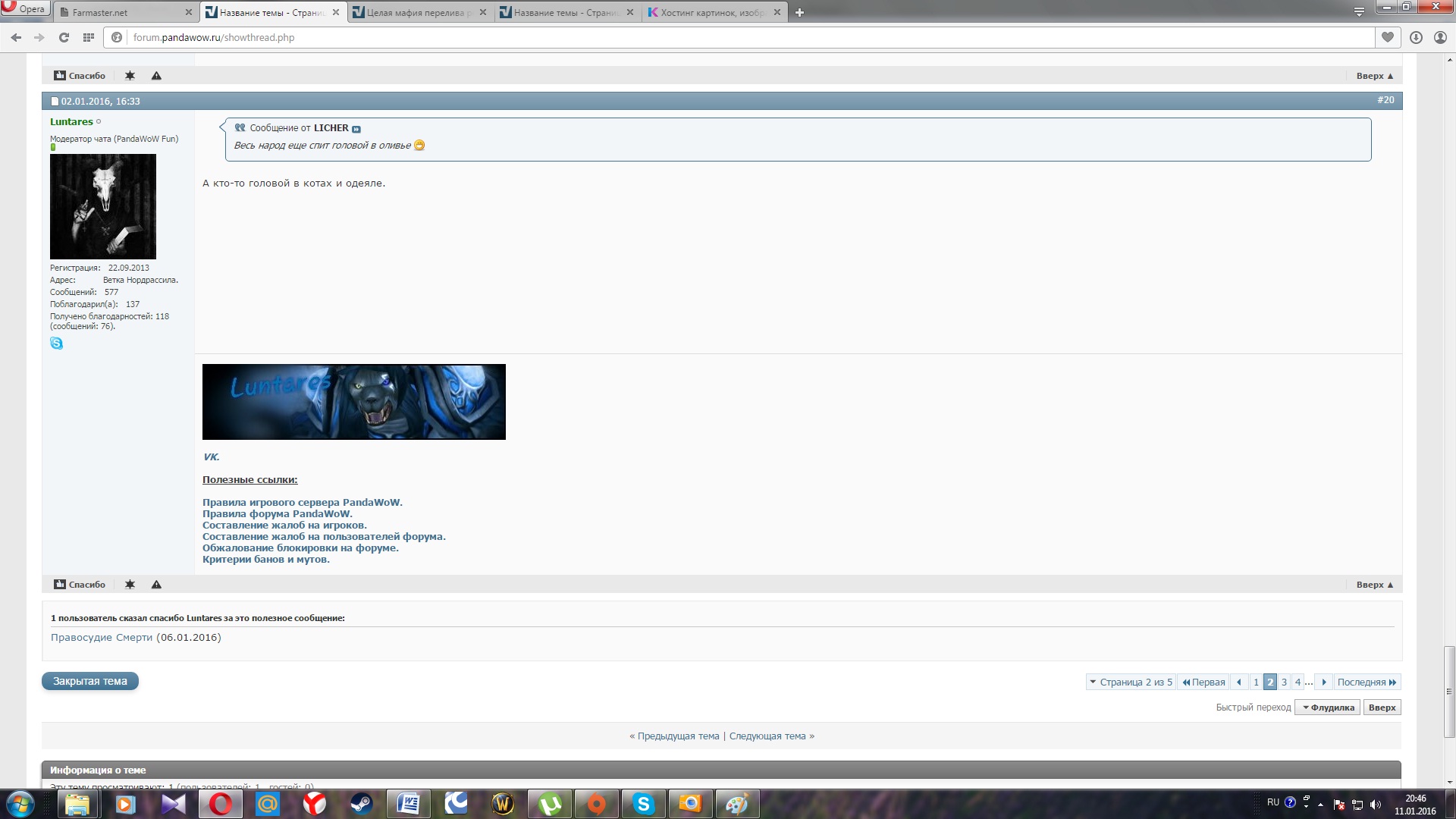Open uTorrent from the Windows taskbar
The image size is (1456, 819).
click(550, 804)
